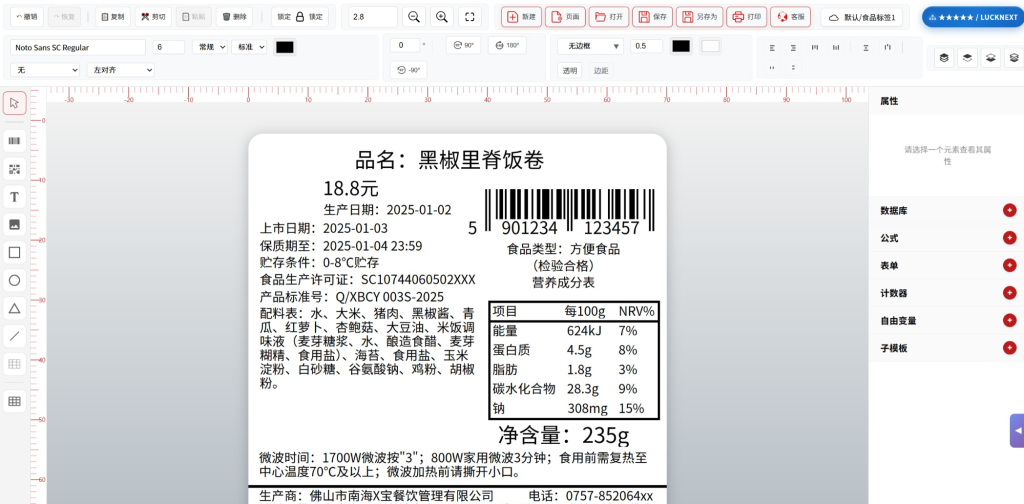The height and width of the screenshot is (504, 1024).
Task: Select the image insert tool
Action: click(x=14, y=225)
